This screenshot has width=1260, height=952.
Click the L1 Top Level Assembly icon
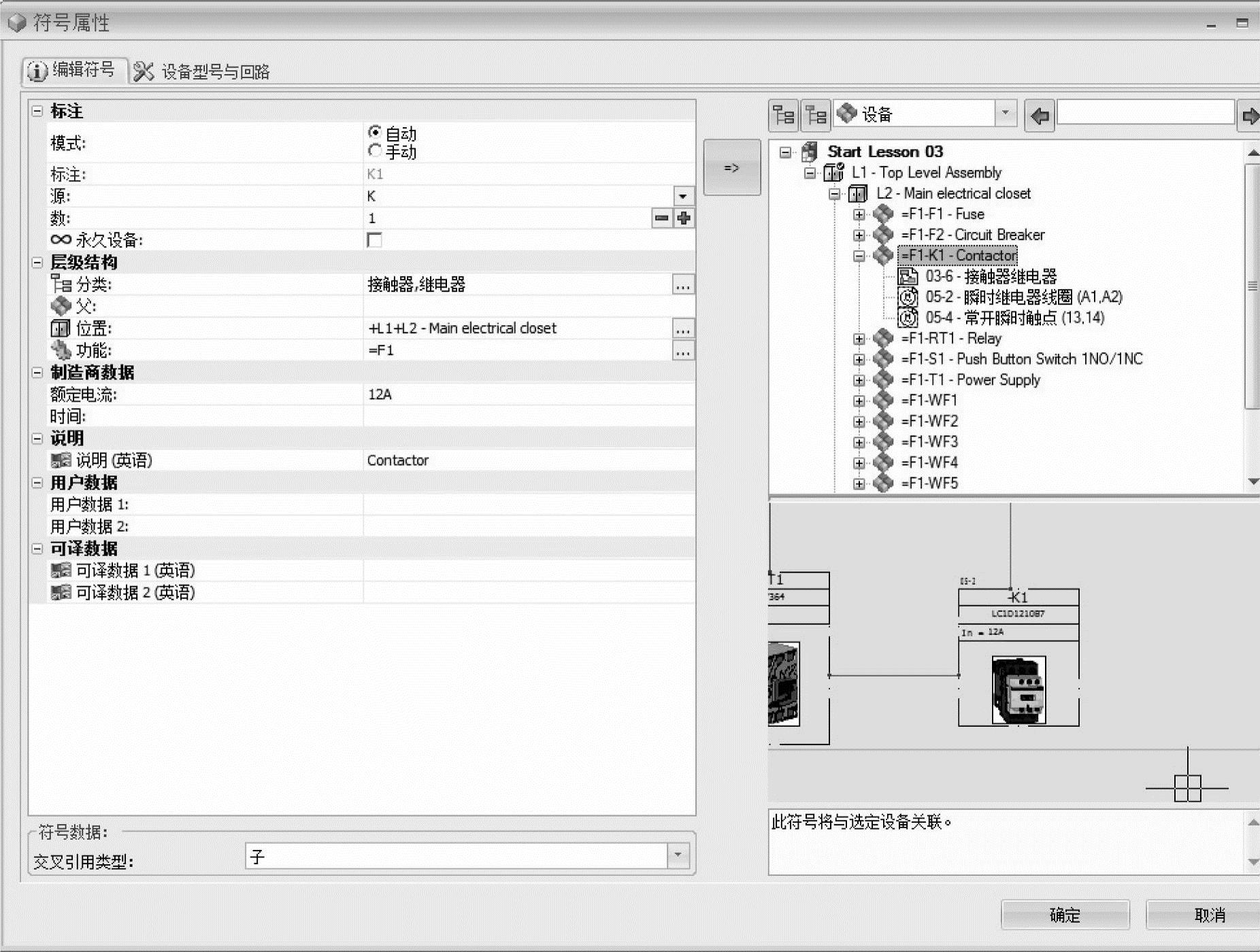pyautogui.click(x=833, y=173)
